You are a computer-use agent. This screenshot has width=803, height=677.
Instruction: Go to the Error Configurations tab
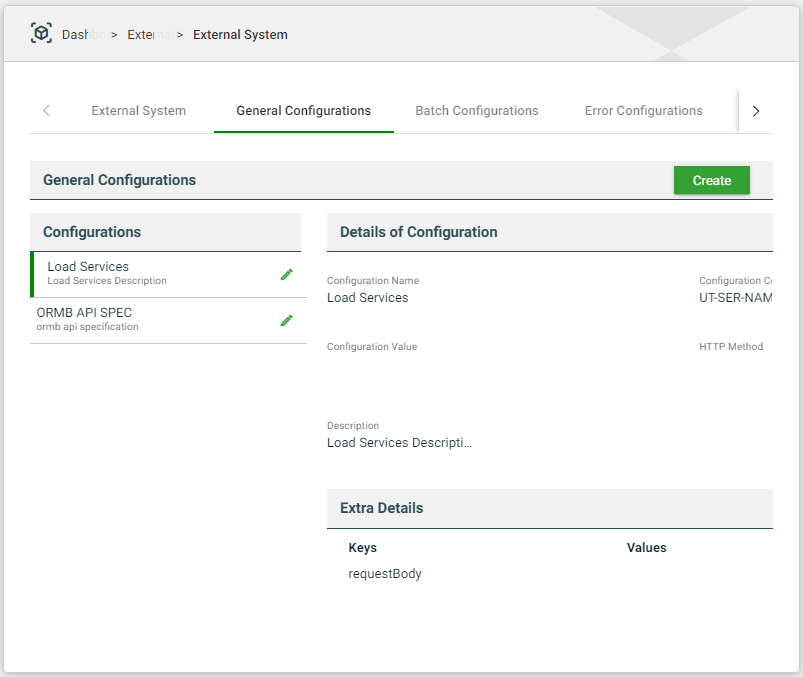(x=643, y=111)
